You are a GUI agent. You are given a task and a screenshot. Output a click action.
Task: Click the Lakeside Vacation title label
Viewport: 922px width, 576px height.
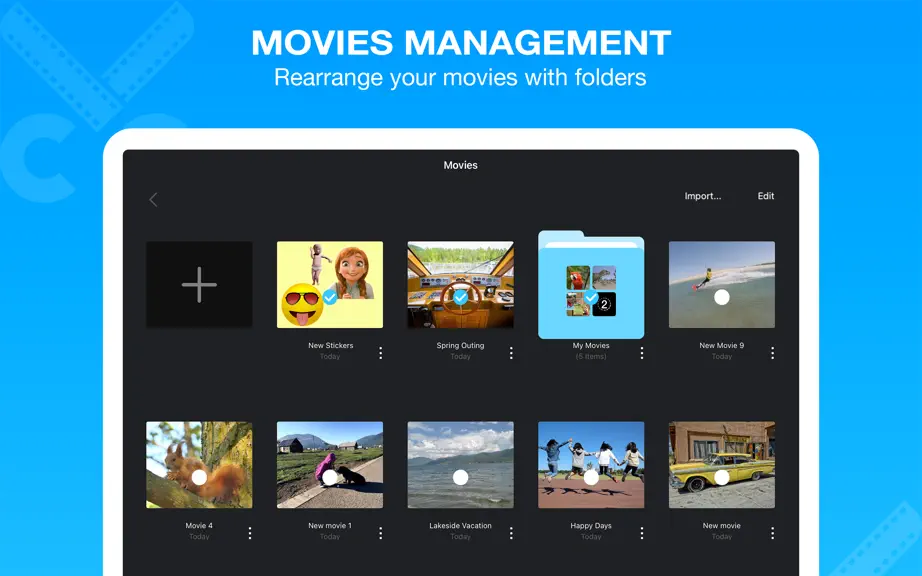460,525
